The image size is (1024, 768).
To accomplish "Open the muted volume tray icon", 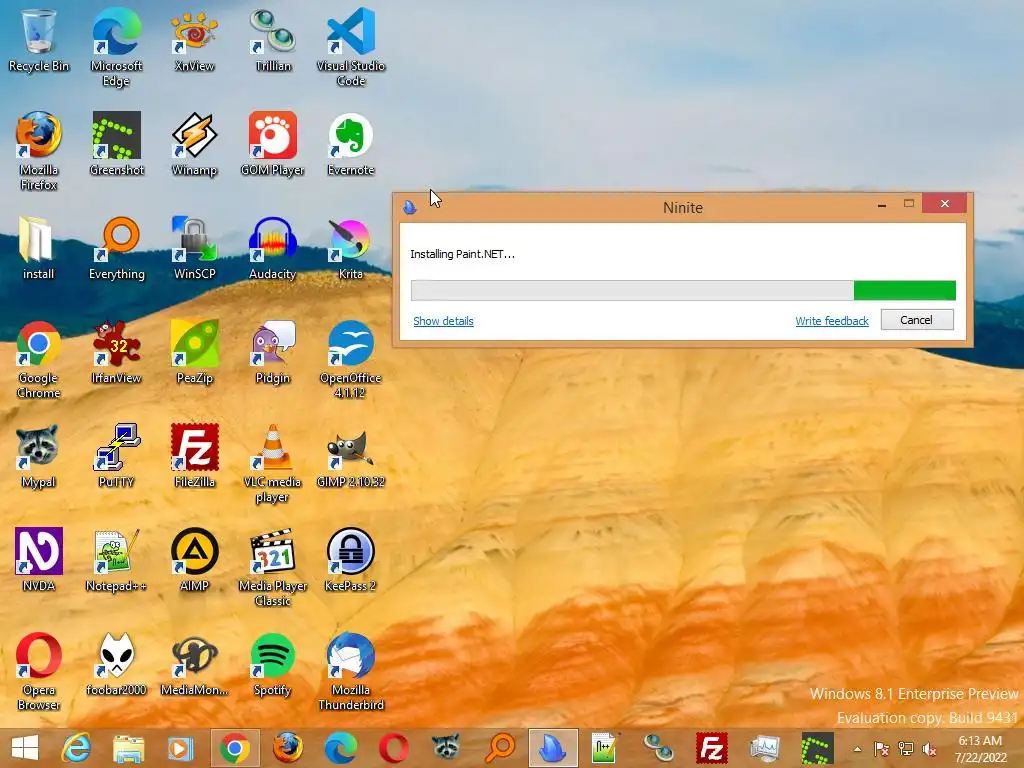I will point(929,749).
